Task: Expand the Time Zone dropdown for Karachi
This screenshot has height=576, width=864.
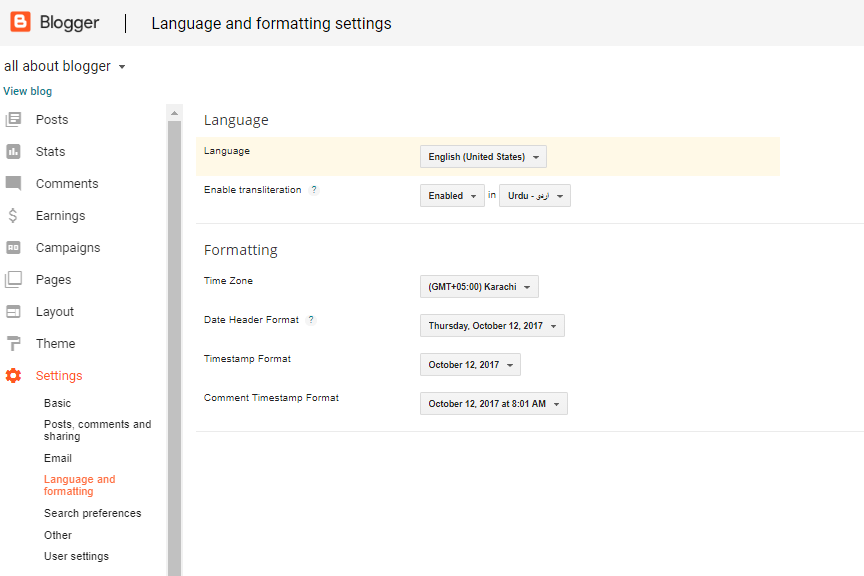Action: 479,286
